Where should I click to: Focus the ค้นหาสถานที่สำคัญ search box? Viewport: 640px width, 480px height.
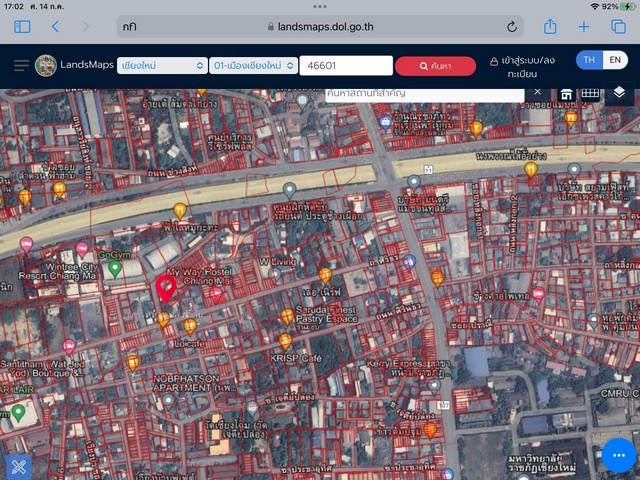(x=424, y=94)
